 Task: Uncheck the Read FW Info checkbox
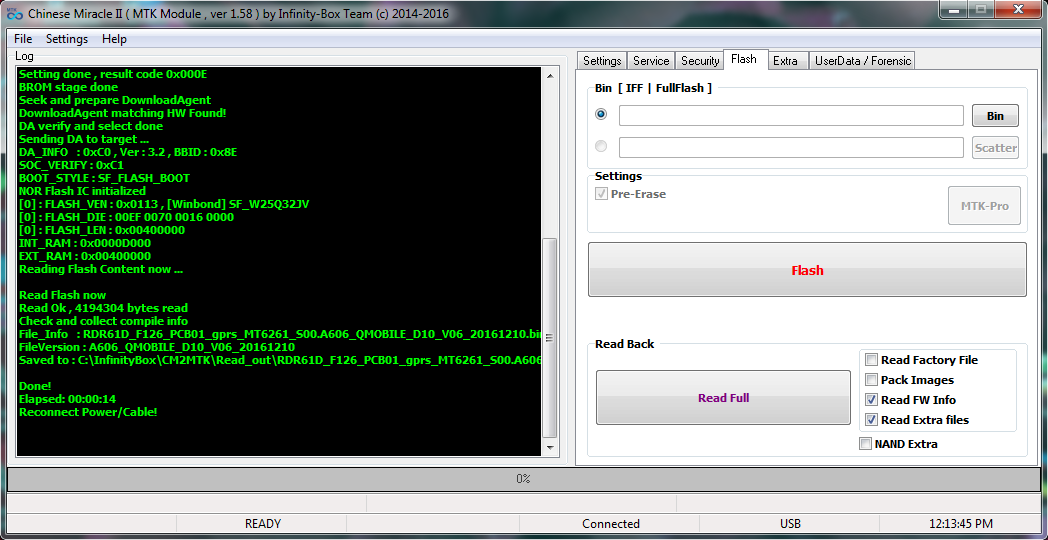(x=872, y=400)
